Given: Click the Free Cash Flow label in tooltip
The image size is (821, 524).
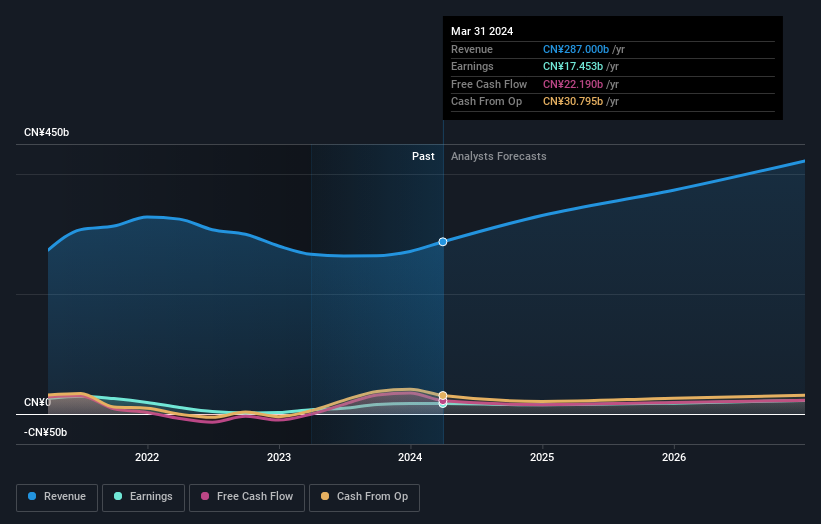Looking at the screenshot, I should pos(489,84).
